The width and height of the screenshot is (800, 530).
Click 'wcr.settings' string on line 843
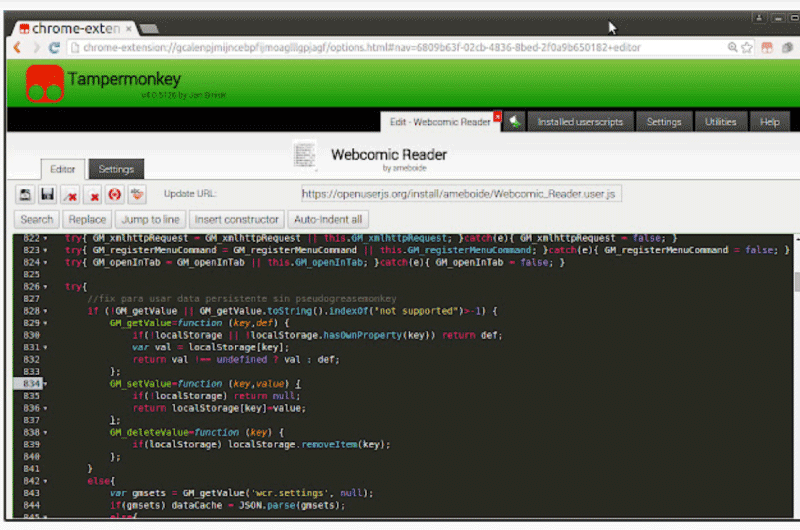tap(289, 493)
